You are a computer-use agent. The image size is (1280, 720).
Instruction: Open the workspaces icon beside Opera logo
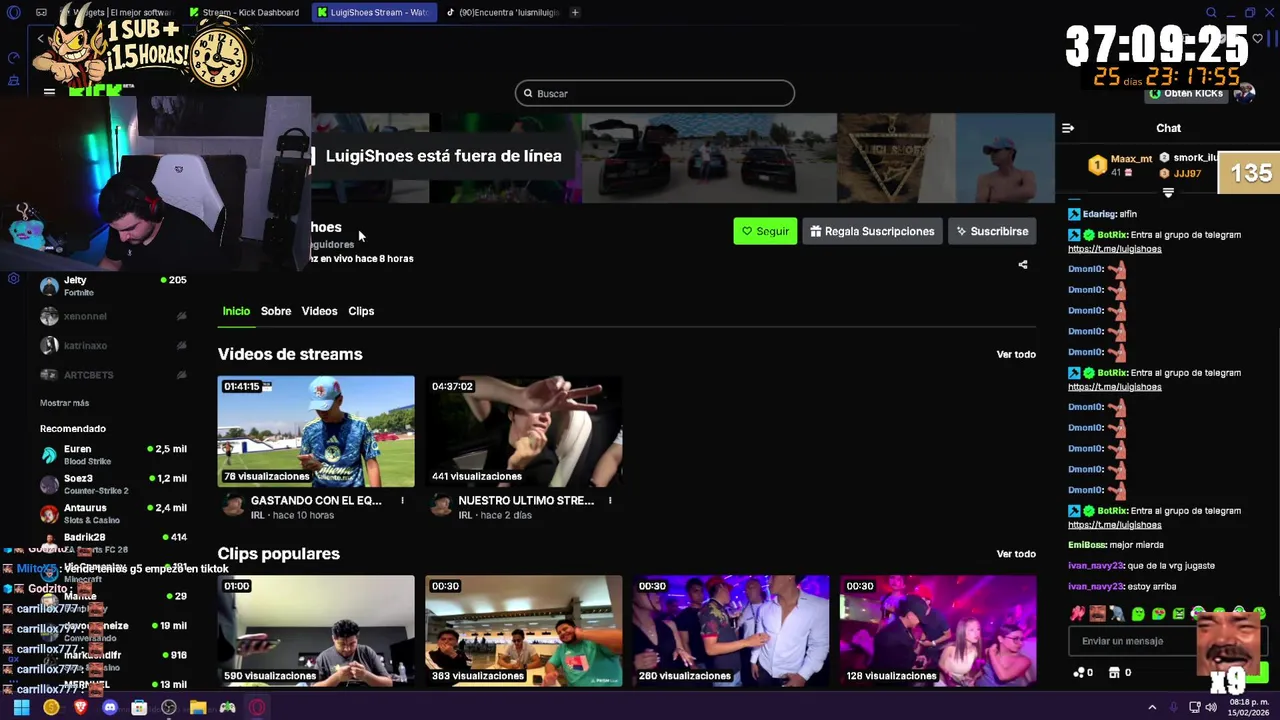click(x=41, y=12)
